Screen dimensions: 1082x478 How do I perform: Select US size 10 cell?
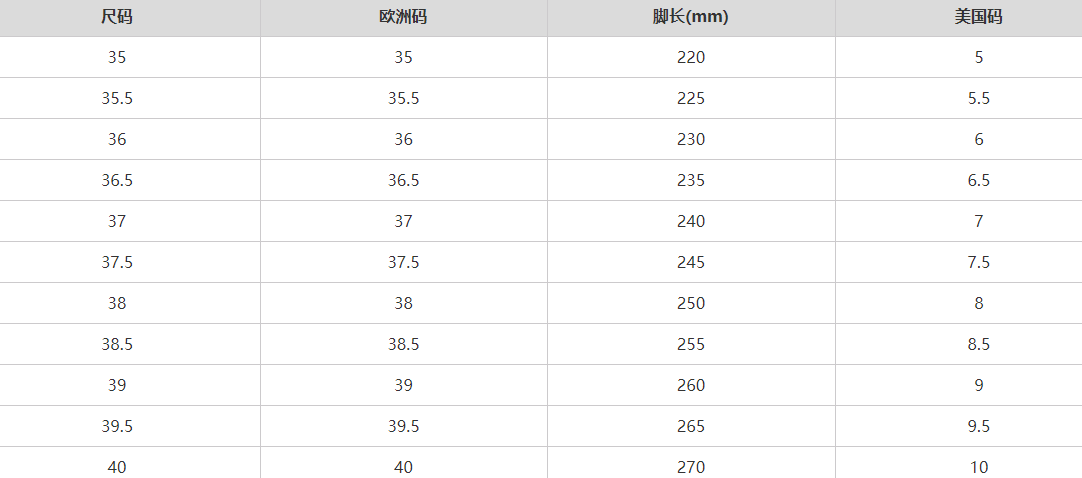click(978, 466)
